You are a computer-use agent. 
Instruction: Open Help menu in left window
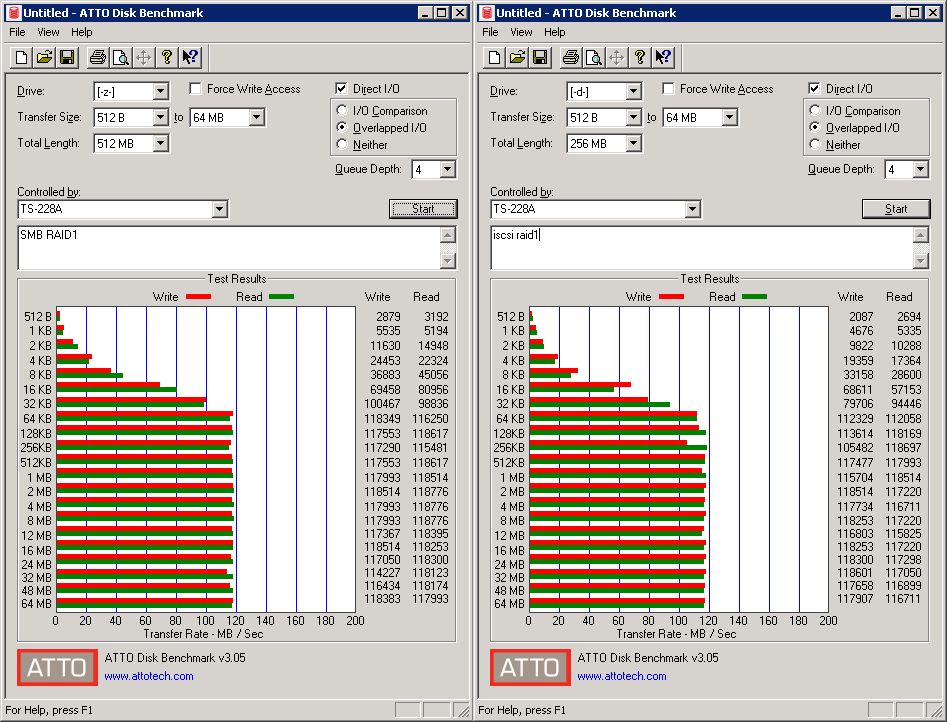tap(82, 32)
